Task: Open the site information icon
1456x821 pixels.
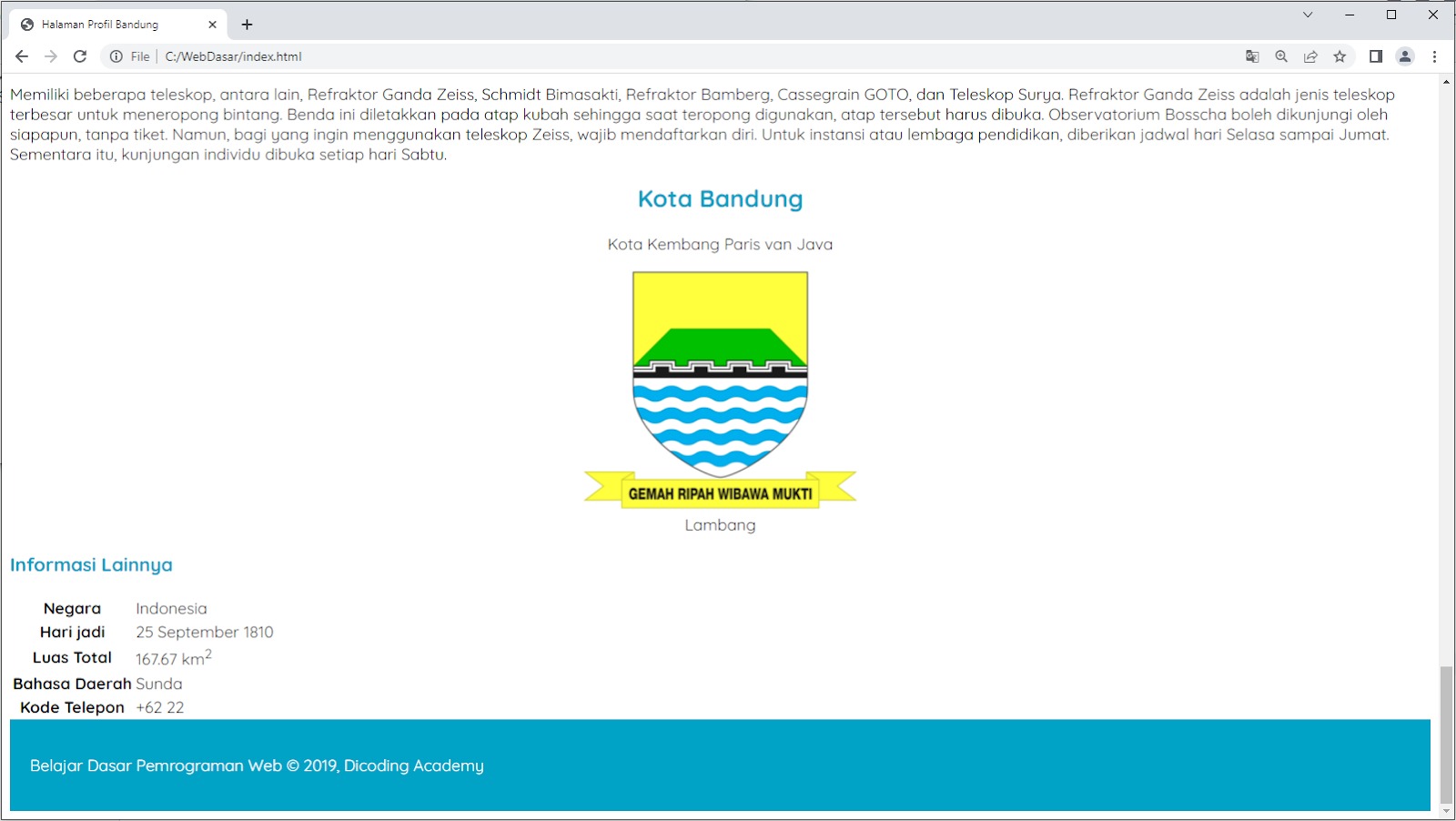Action: (116, 56)
